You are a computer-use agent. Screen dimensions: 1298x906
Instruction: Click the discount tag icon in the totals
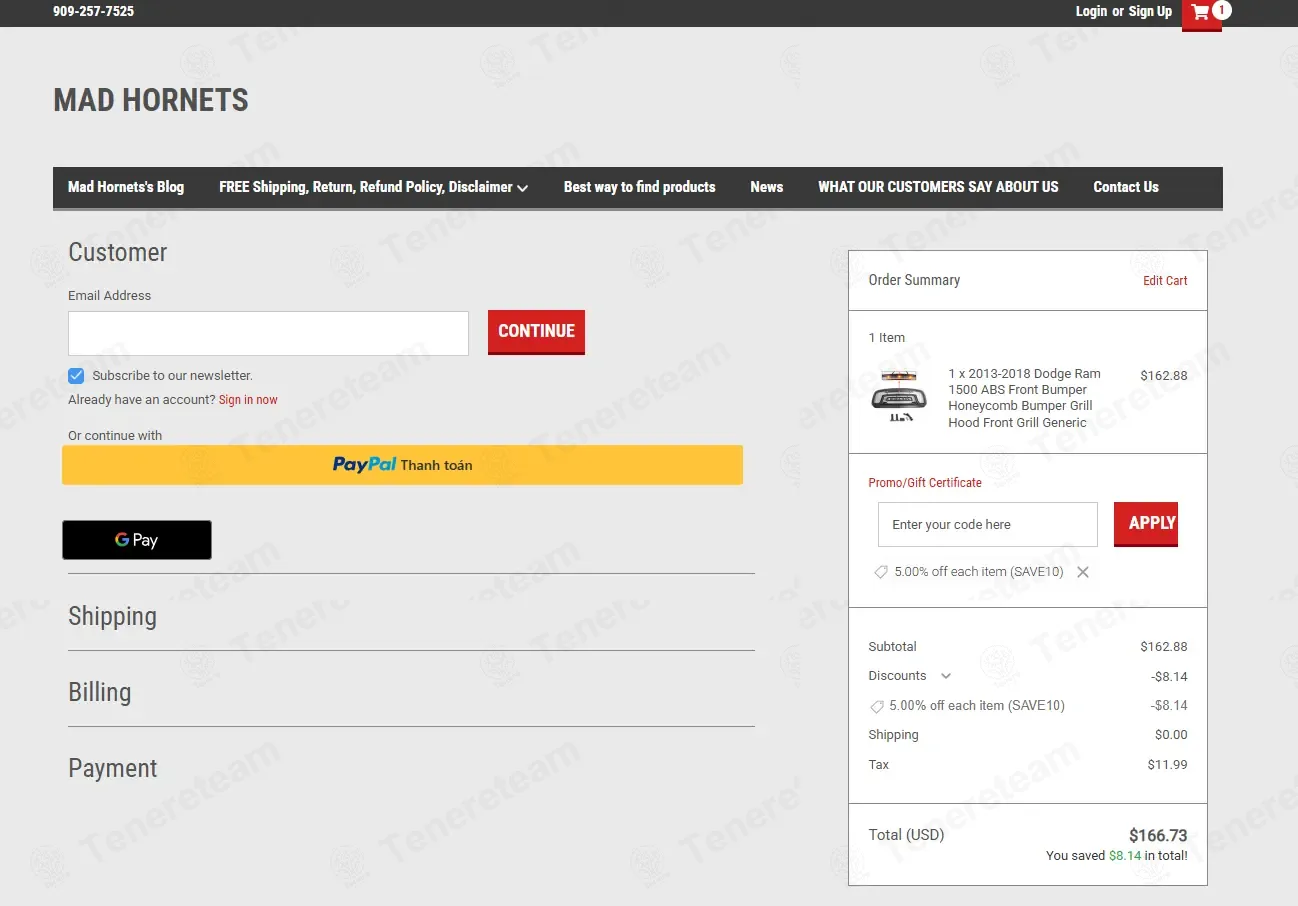pyautogui.click(x=877, y=706)
